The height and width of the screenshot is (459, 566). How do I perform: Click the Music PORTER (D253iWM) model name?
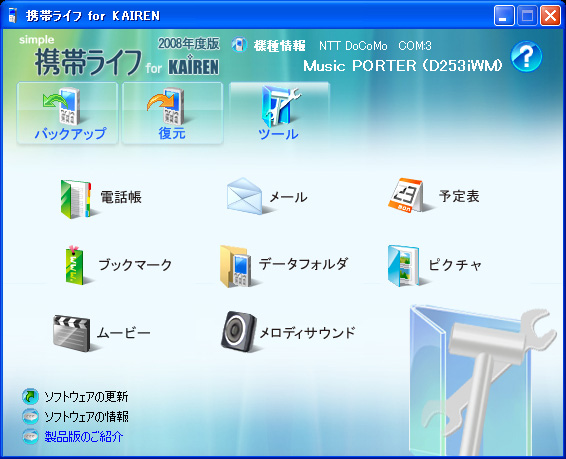(402, 66)
